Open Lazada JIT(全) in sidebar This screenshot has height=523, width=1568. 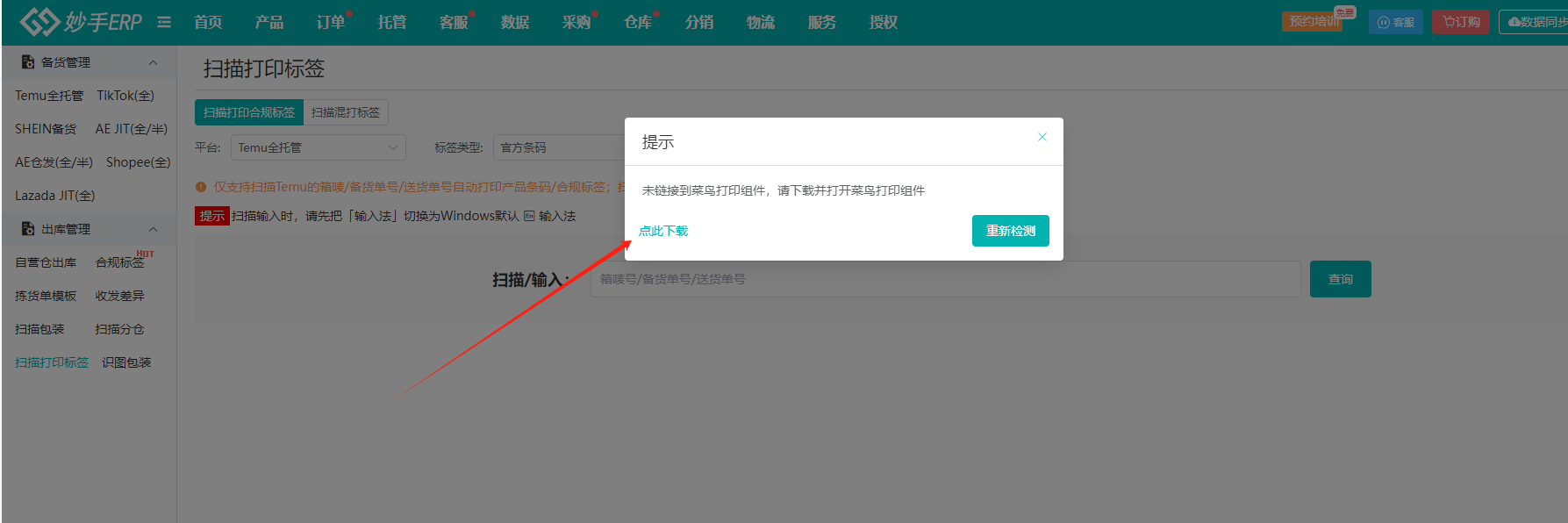click(x=55, y=196)
